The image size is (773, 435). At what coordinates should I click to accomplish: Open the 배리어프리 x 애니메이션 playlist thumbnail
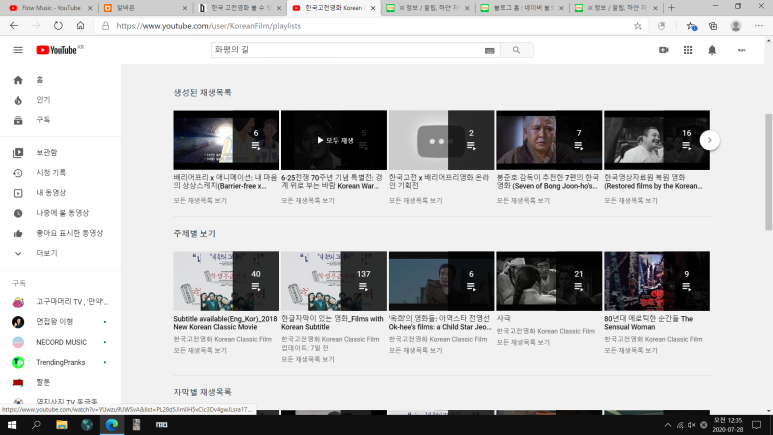tap(226, 140)
